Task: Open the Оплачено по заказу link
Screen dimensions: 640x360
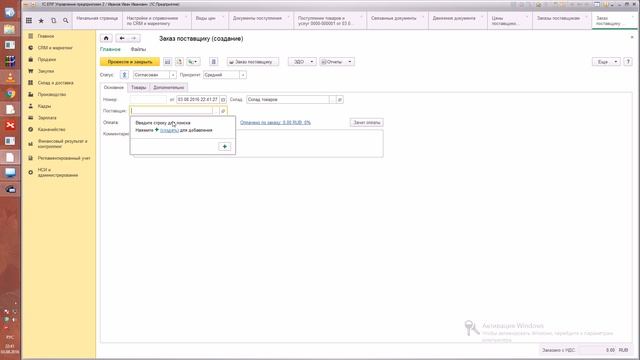Action: click(x=275, y=122)
